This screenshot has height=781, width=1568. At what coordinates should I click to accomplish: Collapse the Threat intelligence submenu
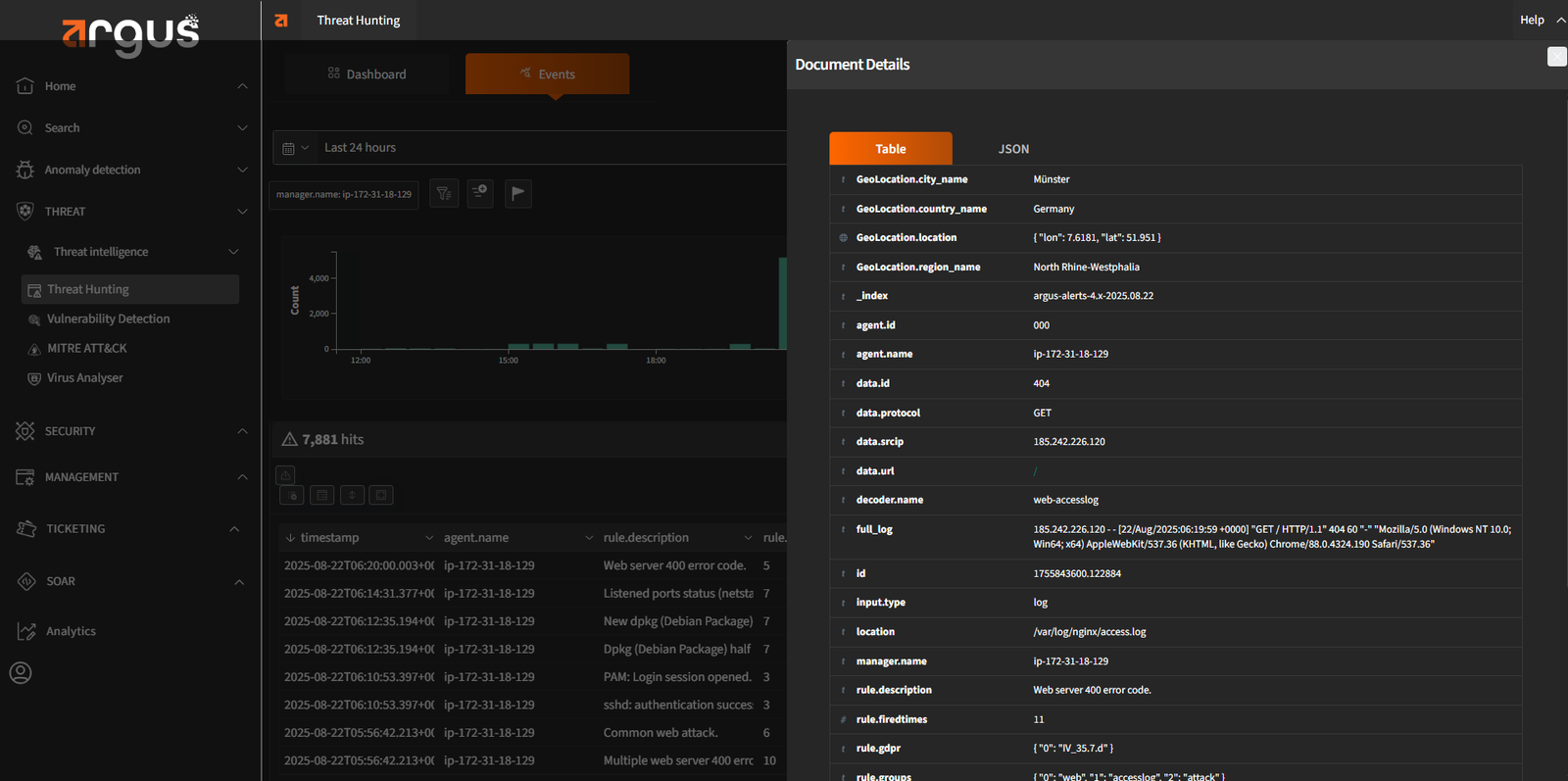pyautogui.click(x=233, y=252)
